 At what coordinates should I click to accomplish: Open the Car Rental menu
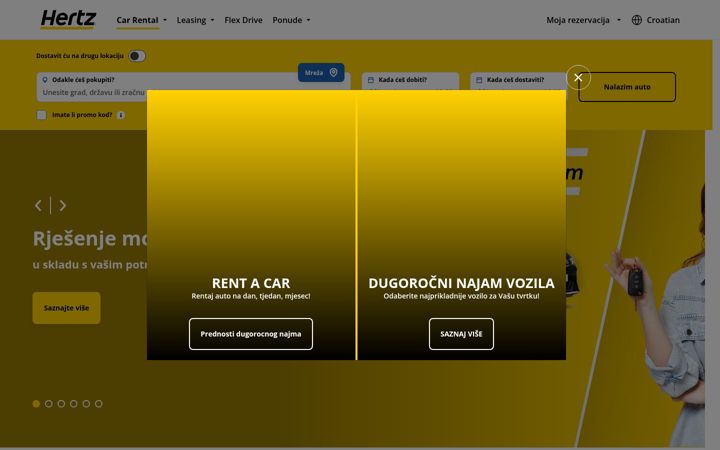[137, 20]
